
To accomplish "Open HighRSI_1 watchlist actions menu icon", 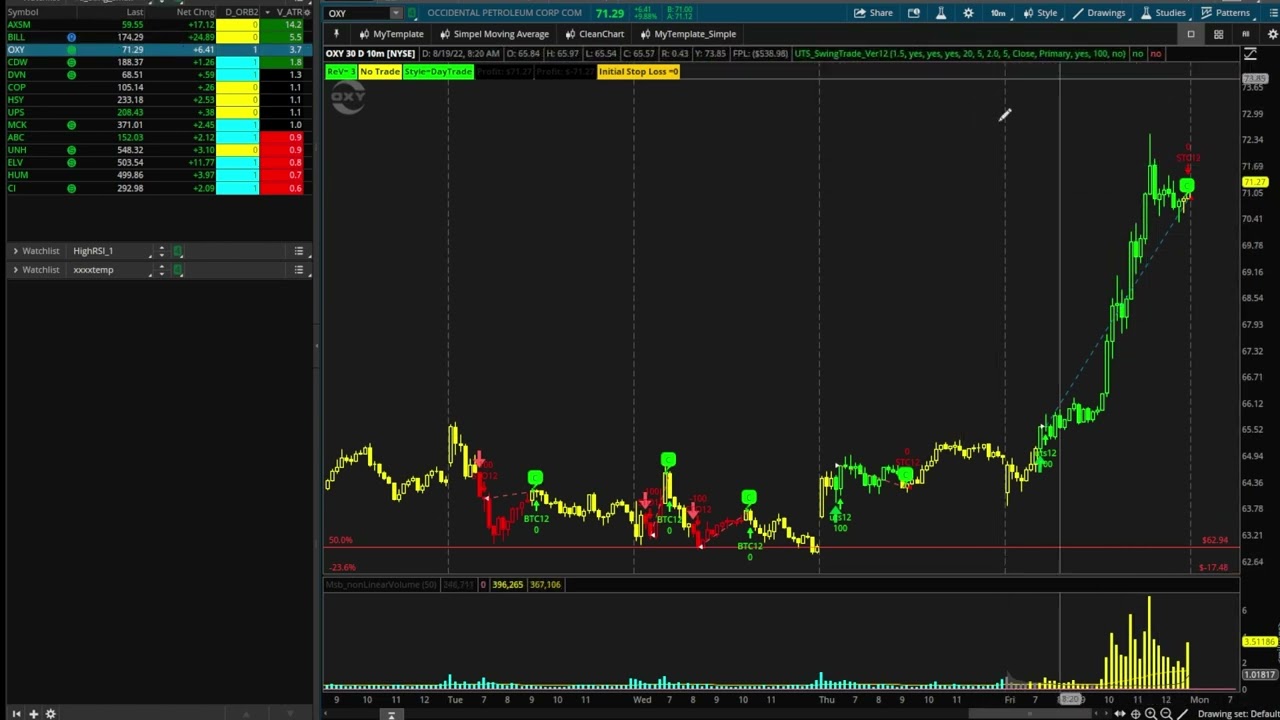I will click(298, 251).
